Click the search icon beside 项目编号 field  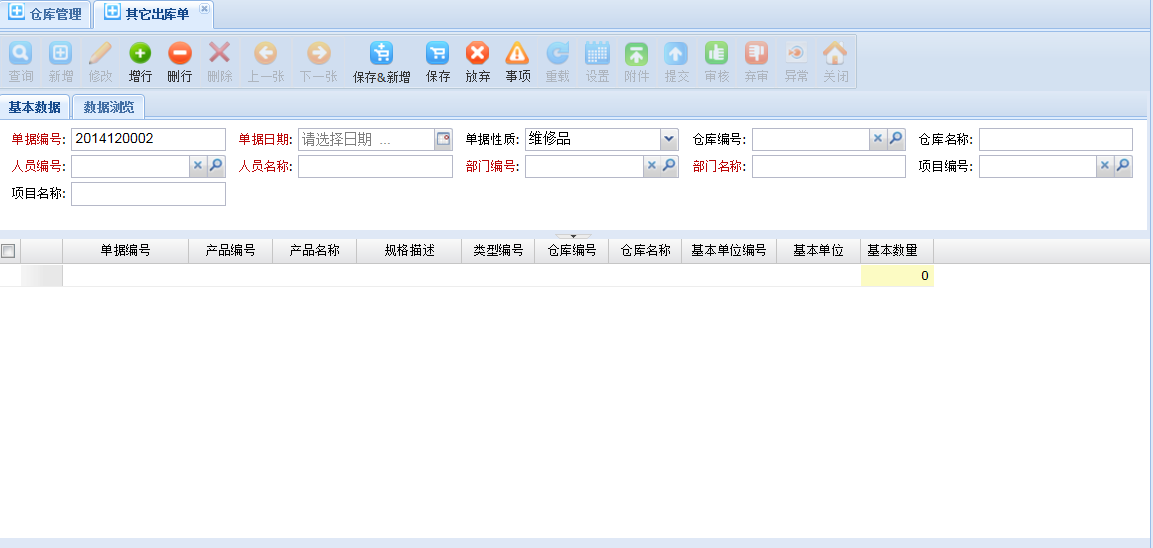1123,166
